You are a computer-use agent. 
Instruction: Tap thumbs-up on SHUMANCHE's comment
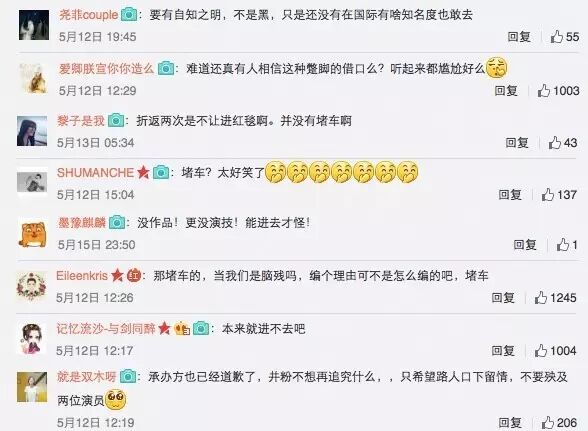(x=548, y=194)
